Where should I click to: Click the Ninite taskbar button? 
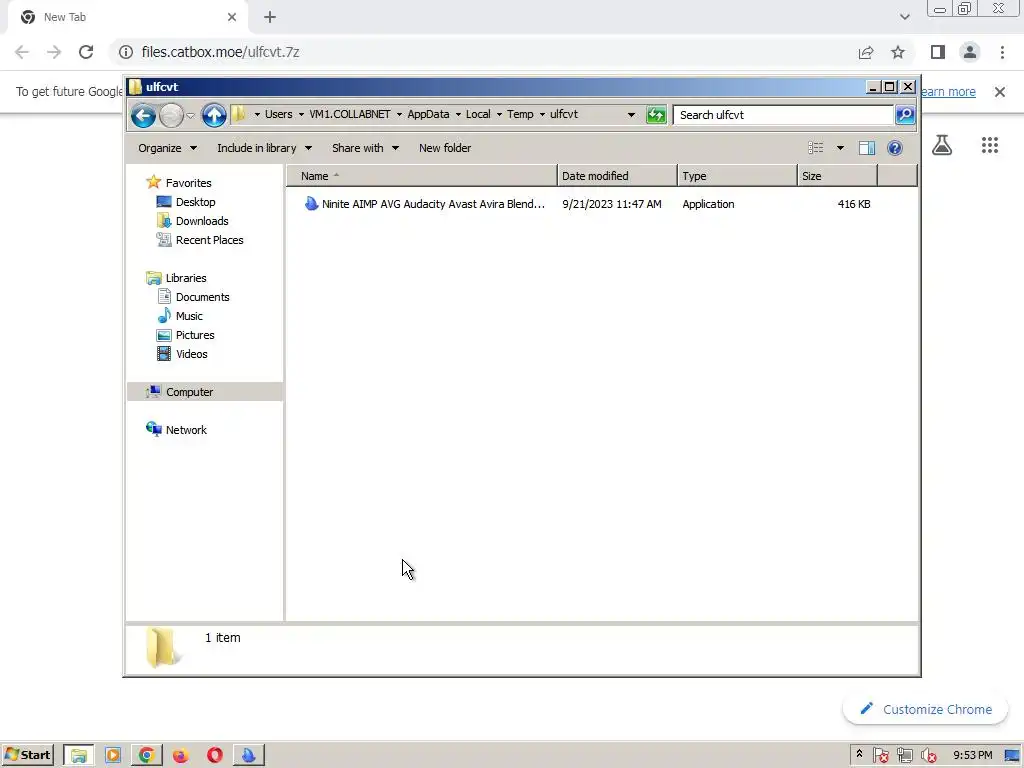248,756
